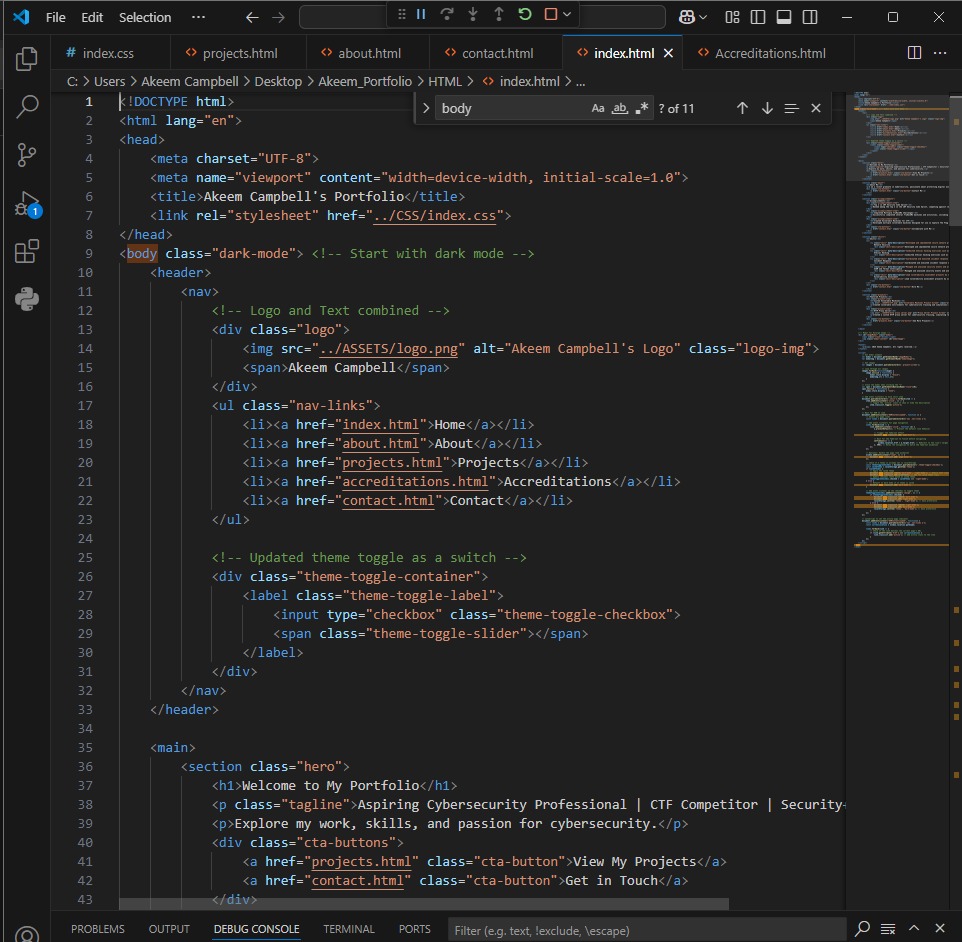Viewport: 962px width, 942px height.
Task: Open the Source Control view
Action: [26, 155]
